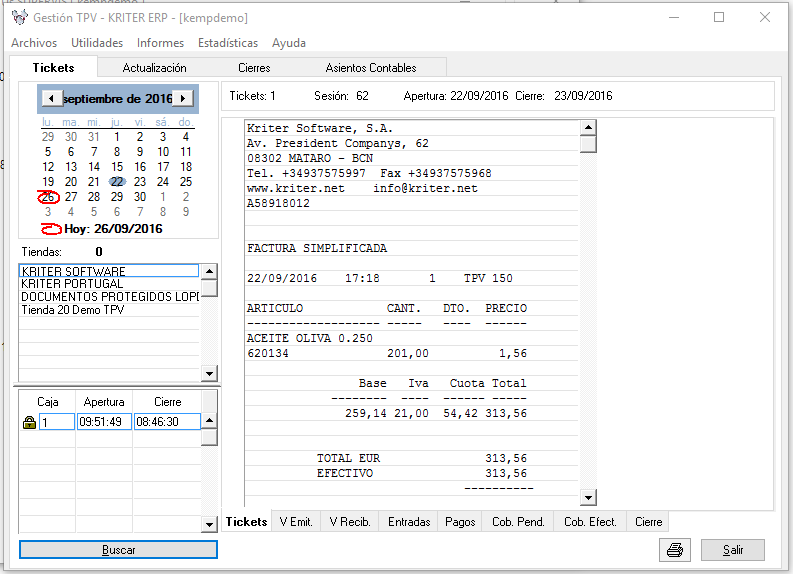Open the Asientos Contables tab
The width and height of the screenshot is (793, 574).
click(x=371, y=68)
